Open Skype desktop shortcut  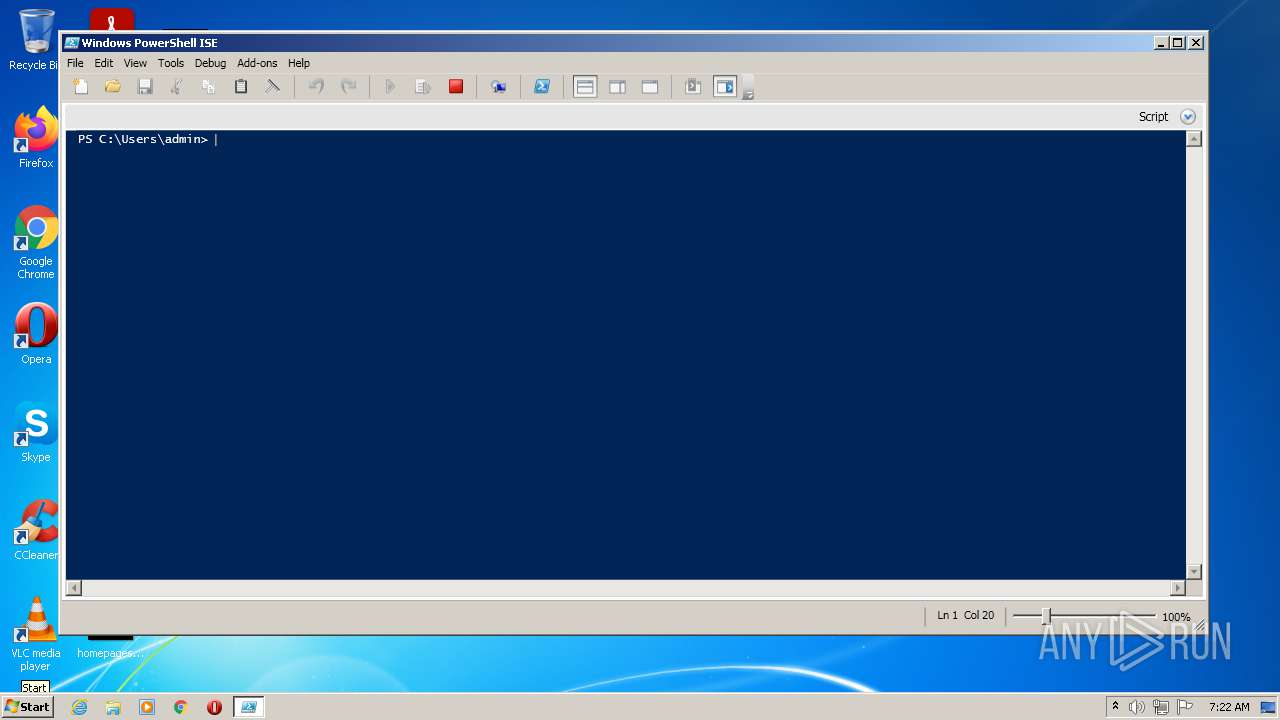click(x=35, y=432)
